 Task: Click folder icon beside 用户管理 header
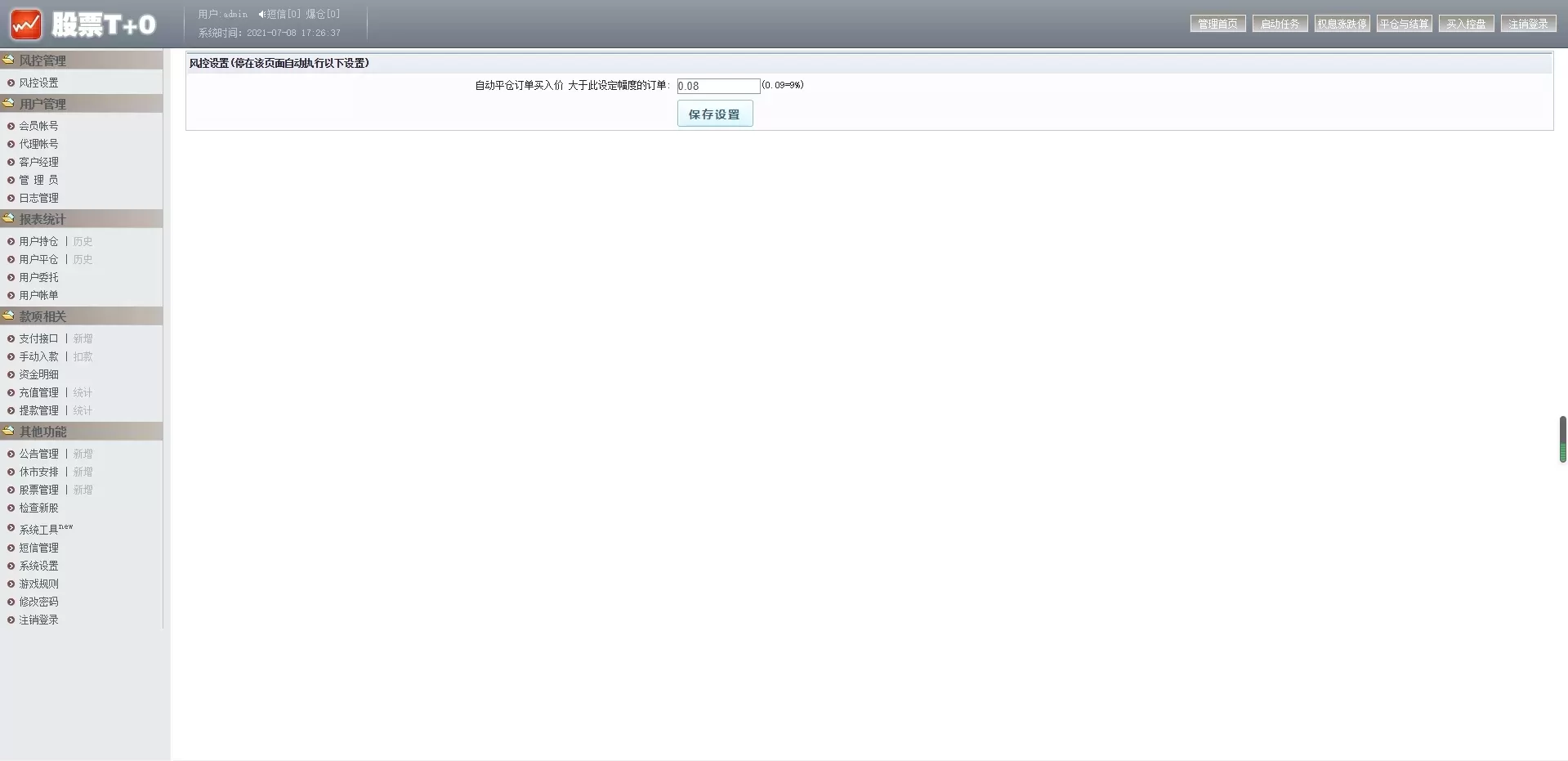[x=8, y=103]
